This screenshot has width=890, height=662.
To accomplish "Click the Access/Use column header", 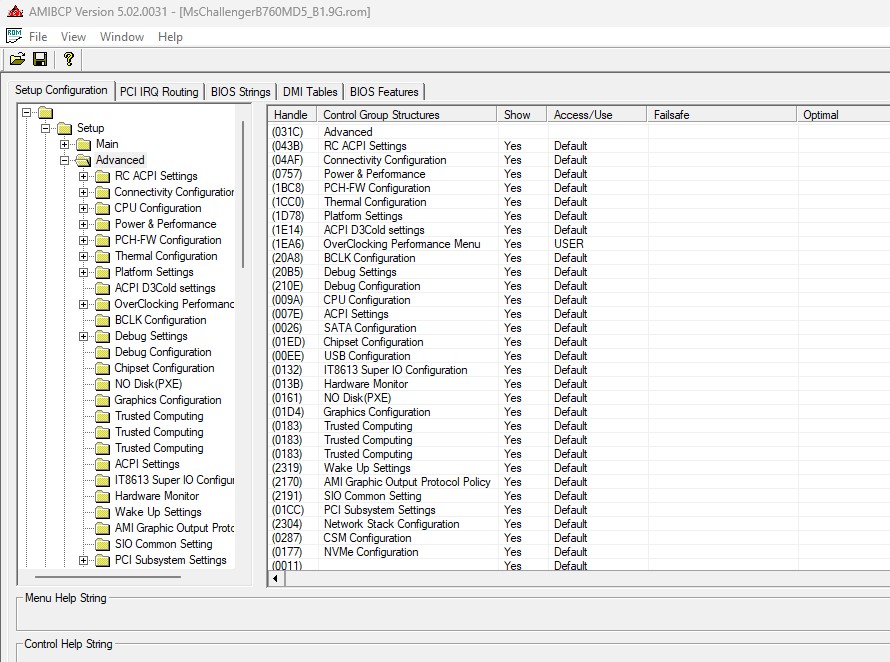I will pyautogui.click(x=597, y=115).
